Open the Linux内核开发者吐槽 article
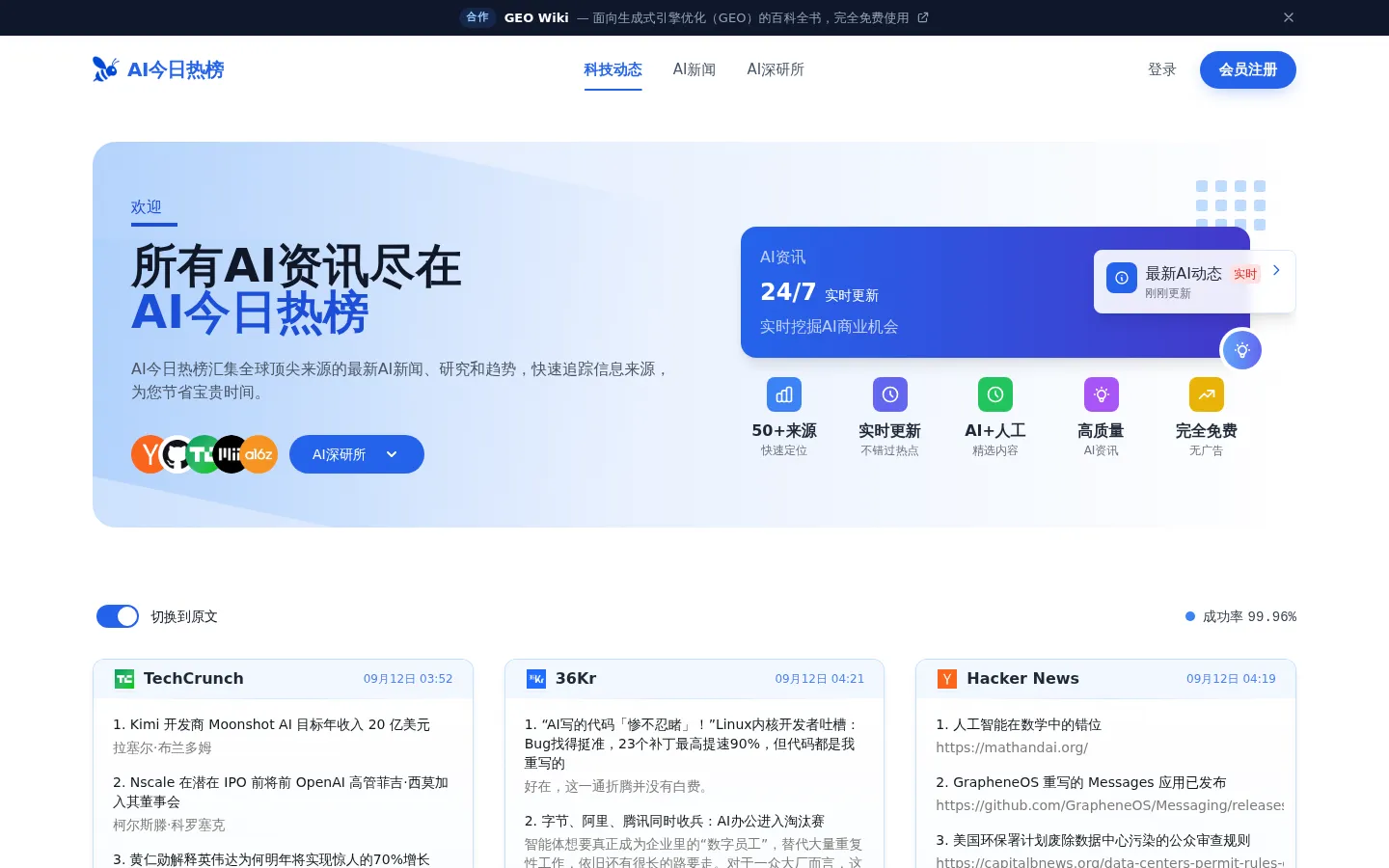The height and width of the screenshot is (868, 1389). (692, 744)
